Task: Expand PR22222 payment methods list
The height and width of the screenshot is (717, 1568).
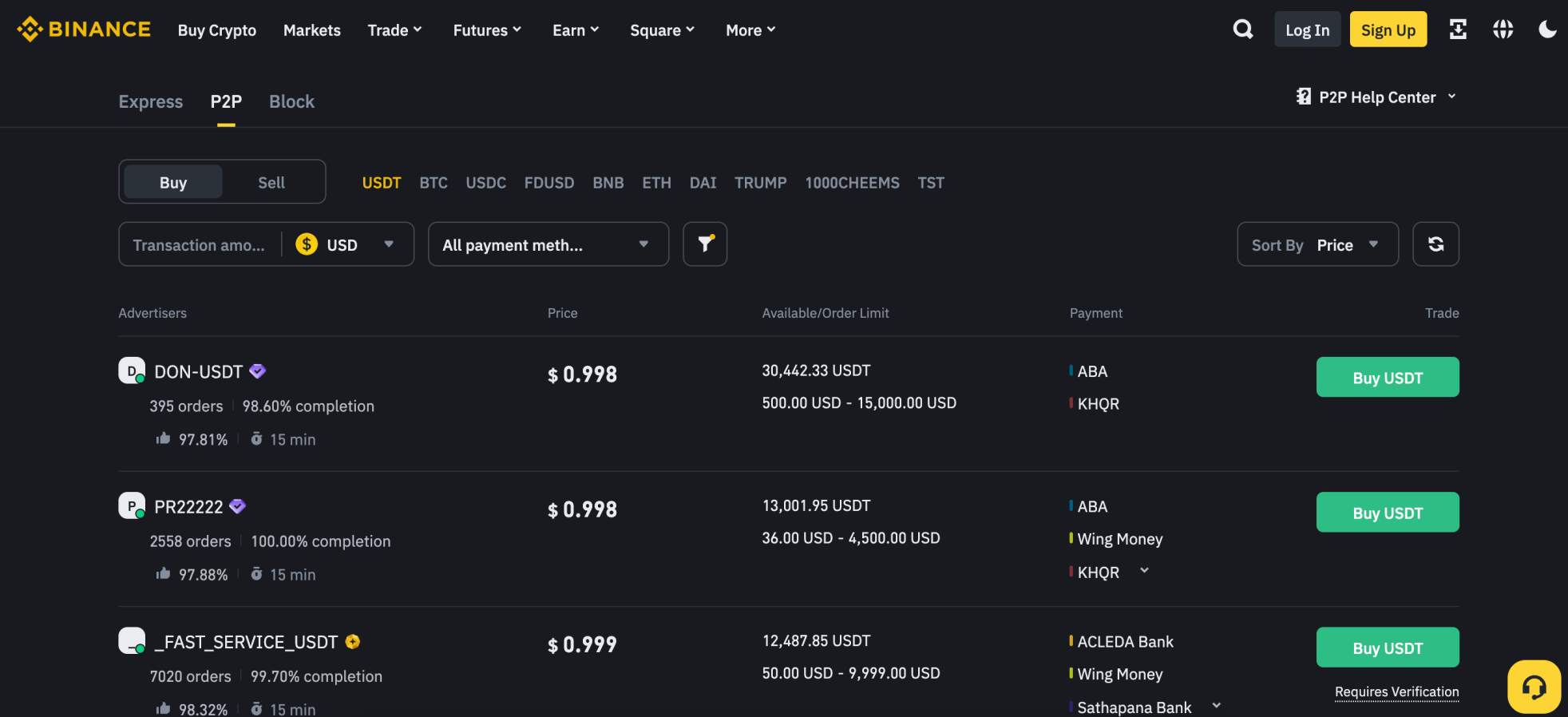Action: (x=1144, y=571)
